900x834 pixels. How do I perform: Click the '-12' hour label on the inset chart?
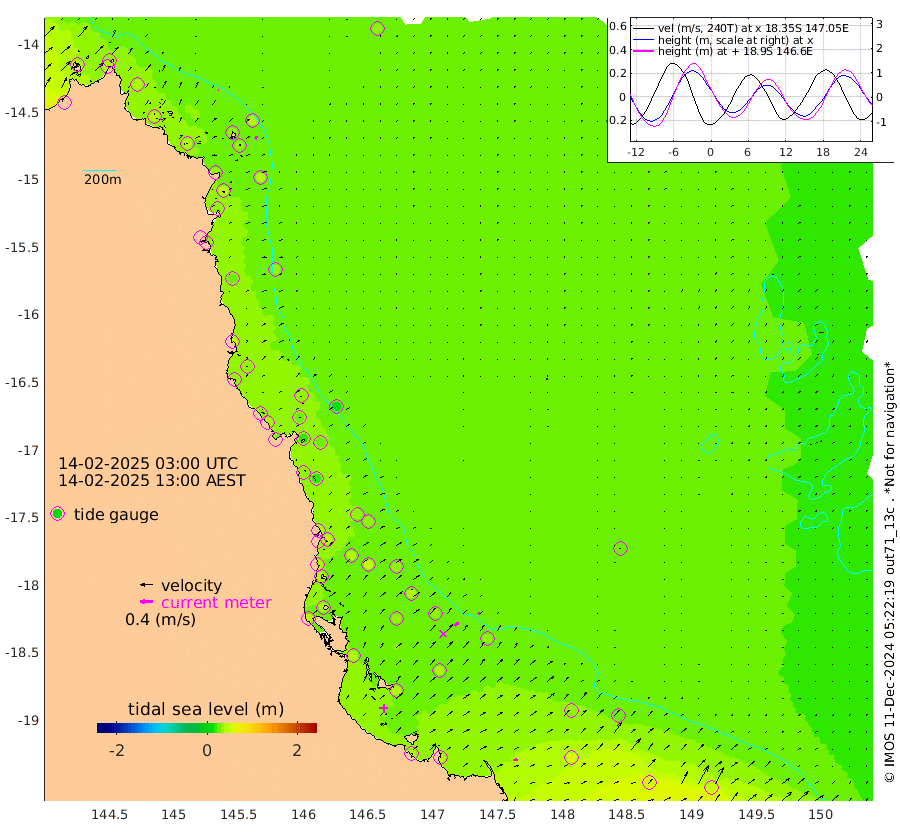pos(635,152)
